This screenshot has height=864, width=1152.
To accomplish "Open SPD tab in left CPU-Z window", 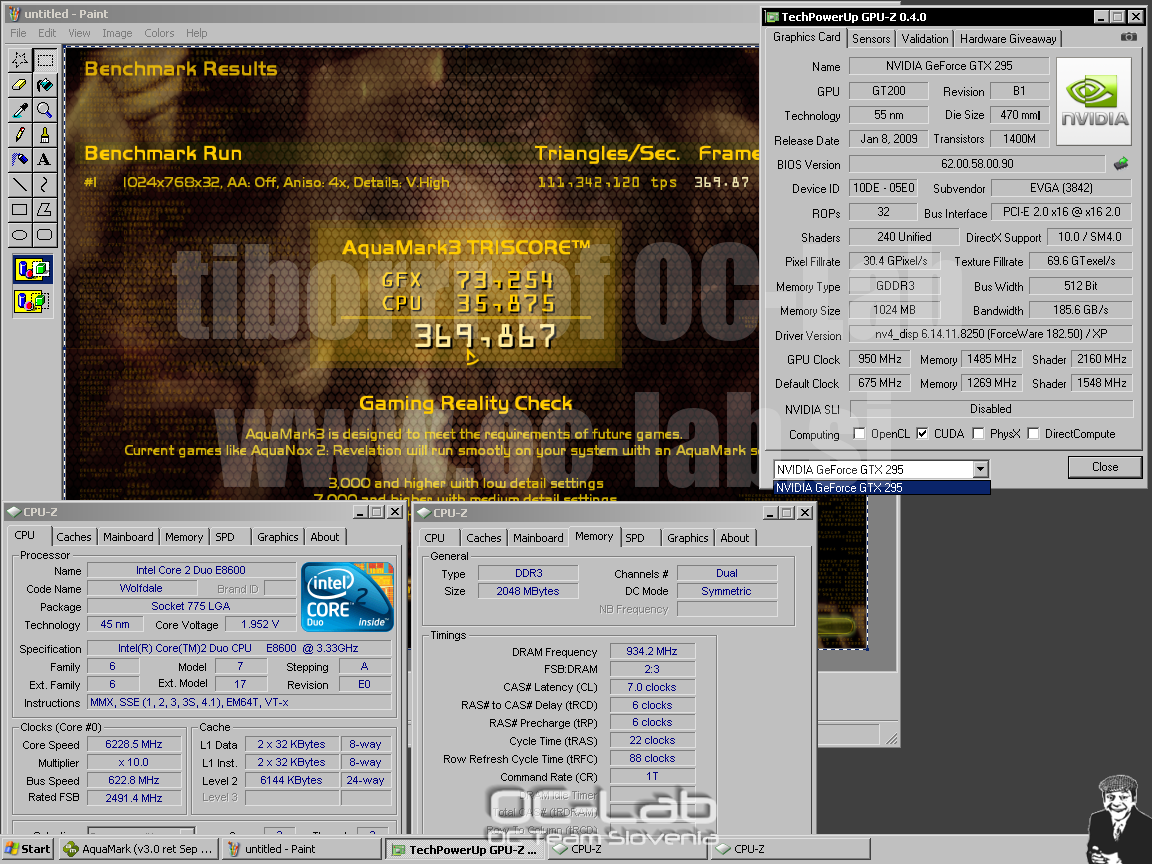I will [225, 537].
